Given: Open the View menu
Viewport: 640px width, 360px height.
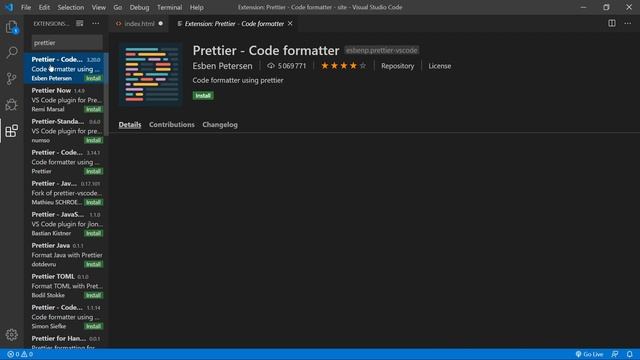Looking at the screenshot, I should [98, 7].
